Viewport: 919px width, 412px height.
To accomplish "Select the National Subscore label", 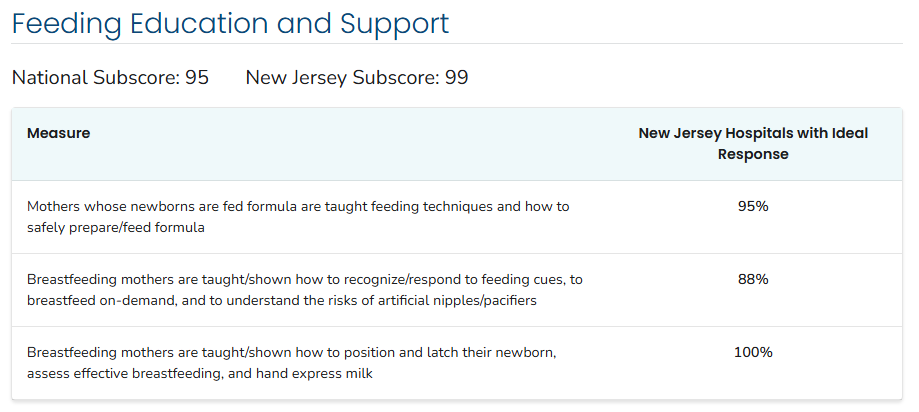I will click(96, 78).
